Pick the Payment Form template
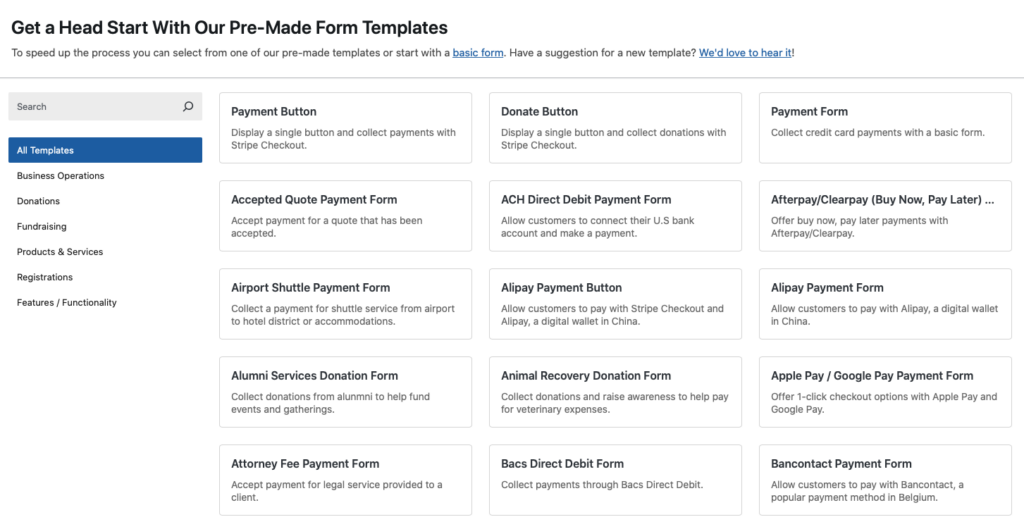This screenshot has width=1024, height=529. click(884, 128)
